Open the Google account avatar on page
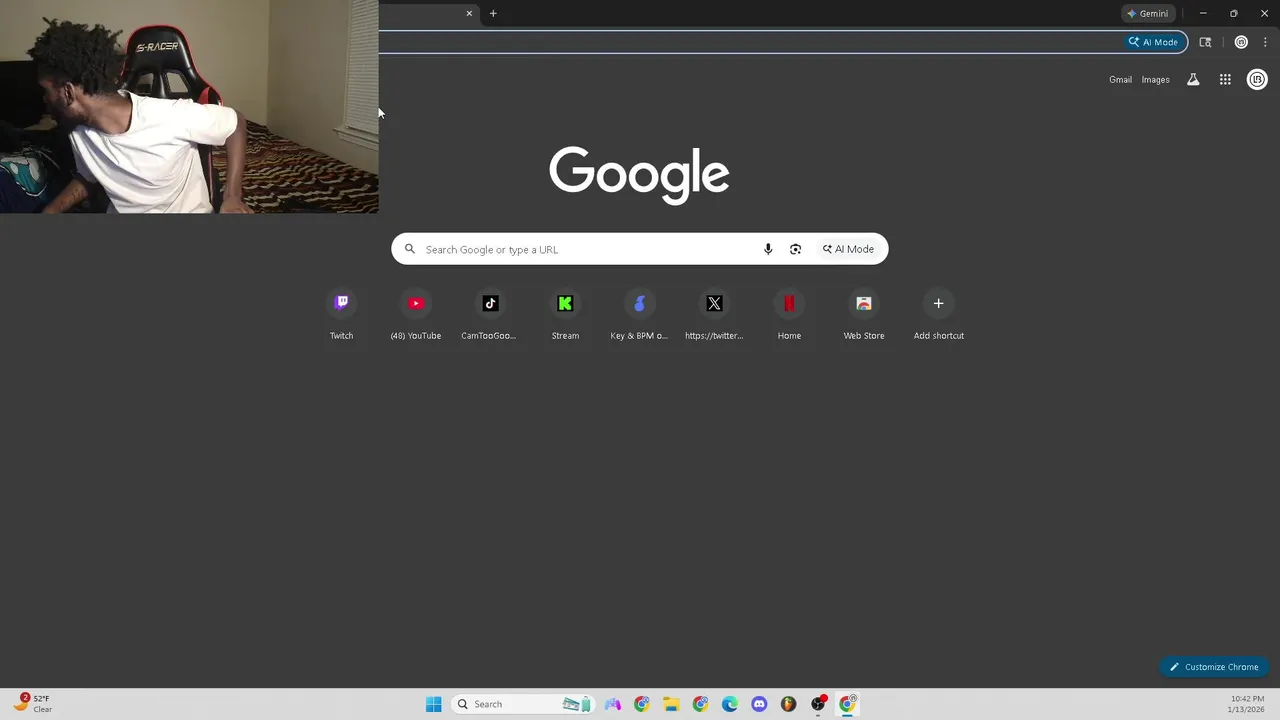The height and width of the screenshot is (720, 1280). [x=1257, y=79]
